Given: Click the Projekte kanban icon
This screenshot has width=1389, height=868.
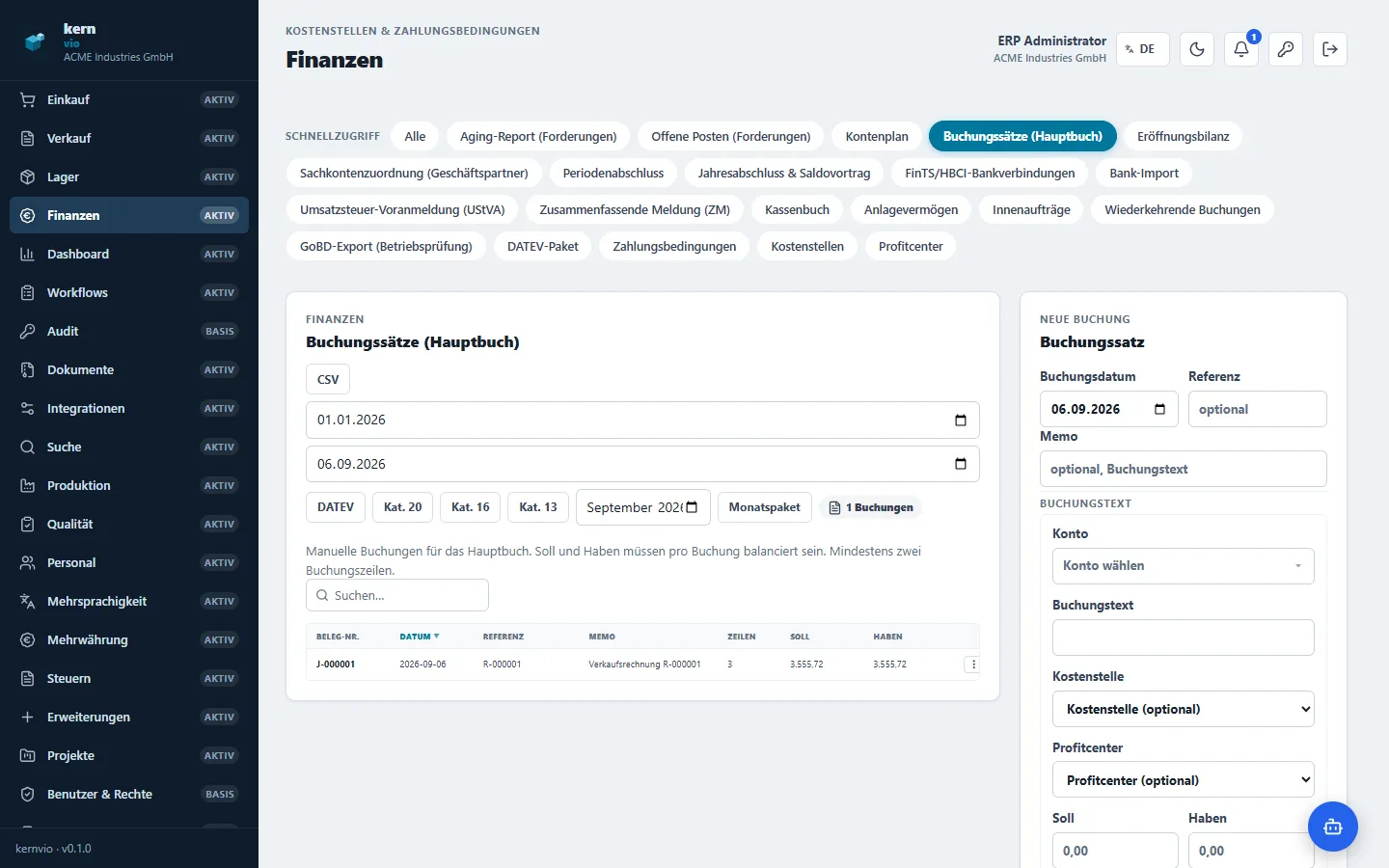Looking at the screenshot, I should point(28,755).
